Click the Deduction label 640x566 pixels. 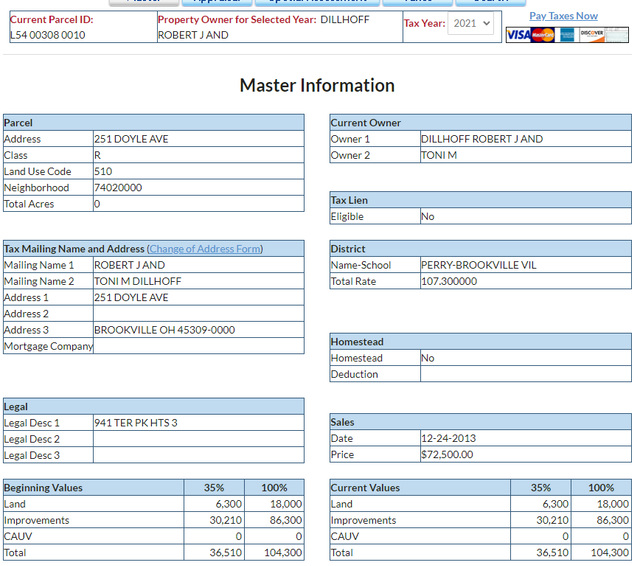click(x=354, y=374)
